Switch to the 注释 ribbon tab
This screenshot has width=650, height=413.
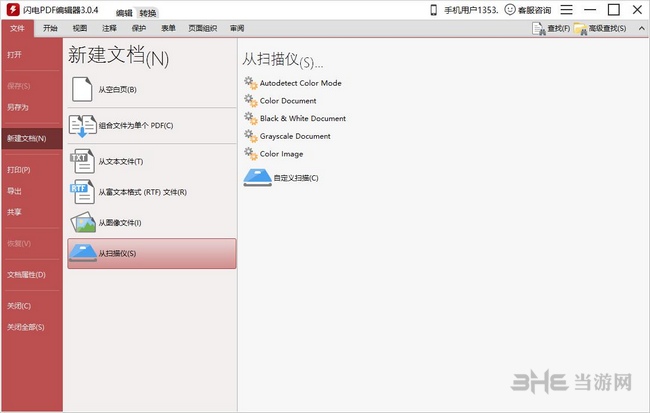(x=109, y=28)
